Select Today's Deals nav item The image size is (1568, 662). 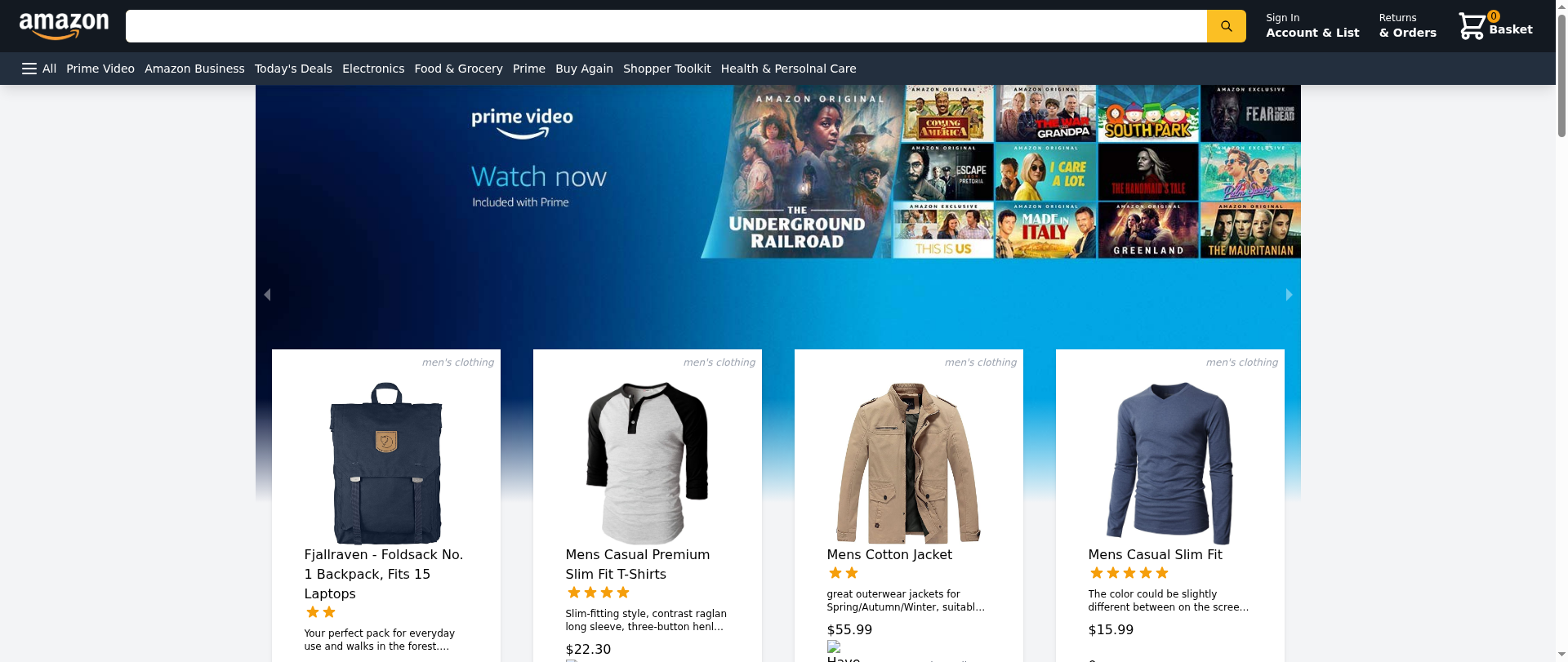[x=293, y=69]
